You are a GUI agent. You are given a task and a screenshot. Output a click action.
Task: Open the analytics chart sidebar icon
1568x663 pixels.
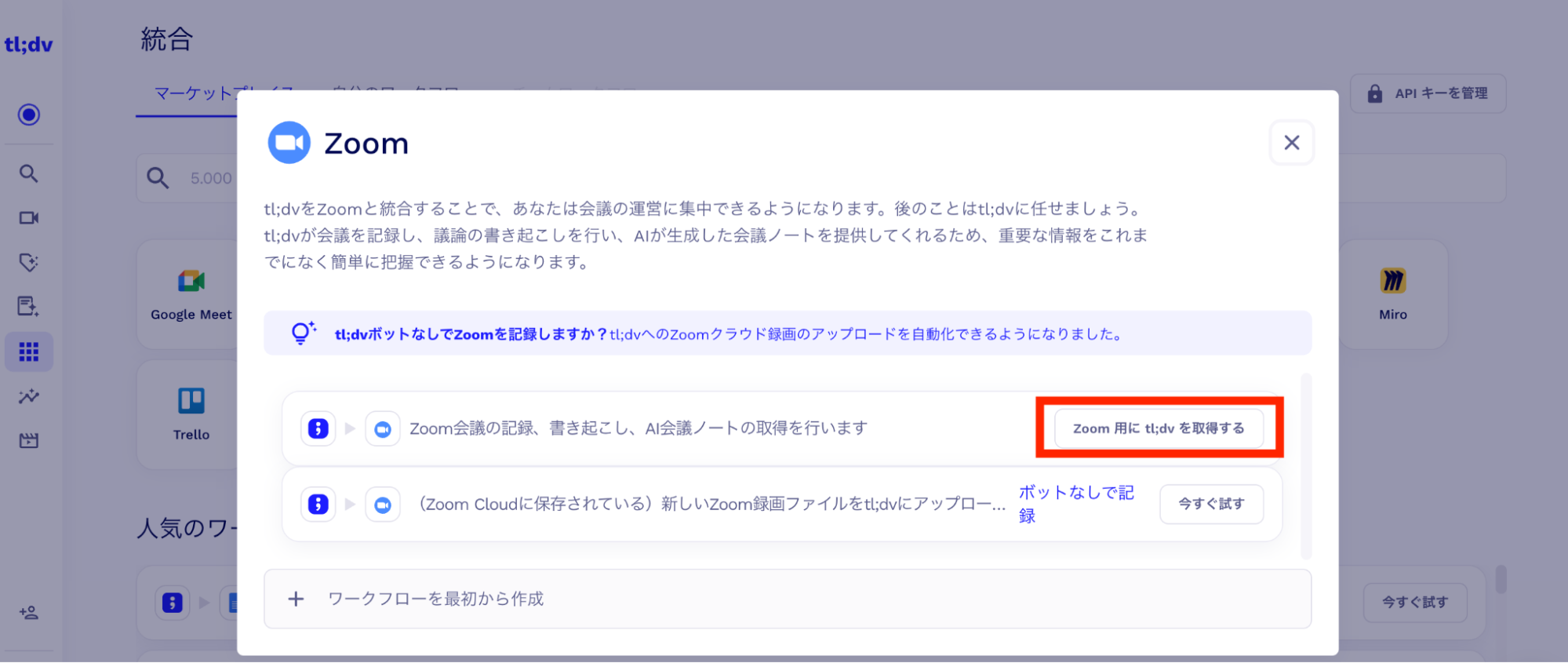click(29, 396)
